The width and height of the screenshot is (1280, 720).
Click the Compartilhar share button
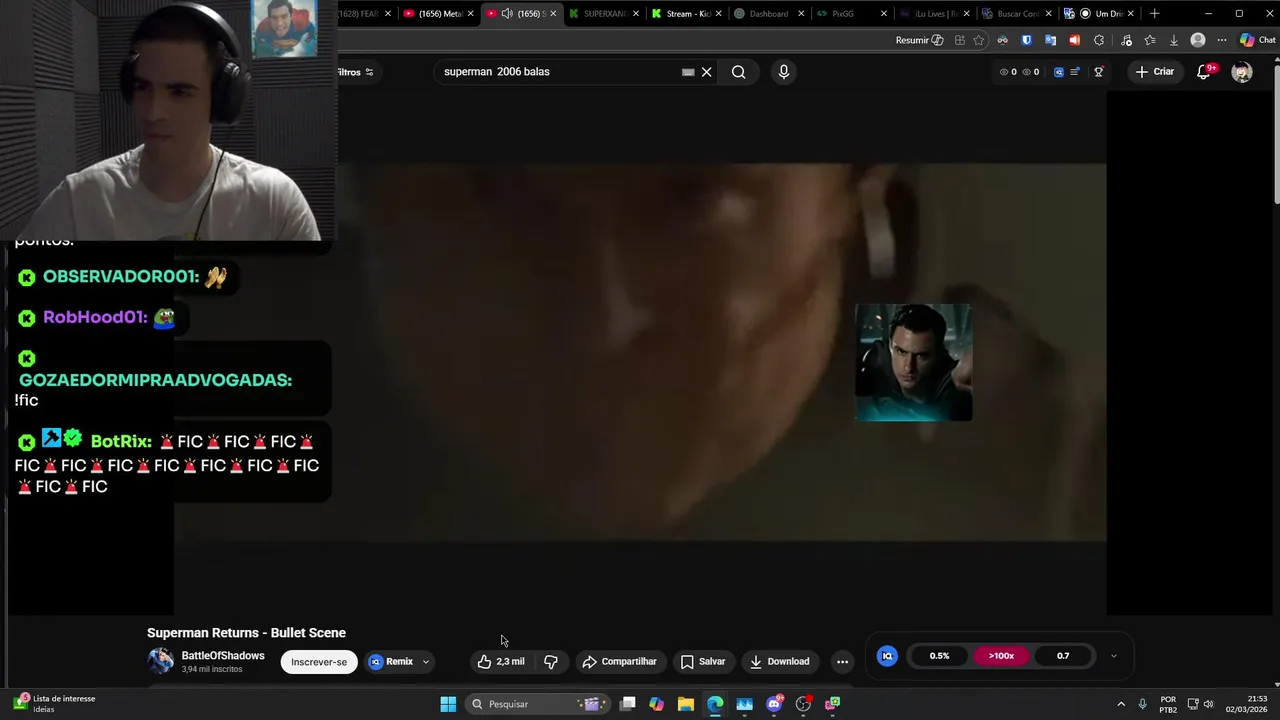[619, 661]
